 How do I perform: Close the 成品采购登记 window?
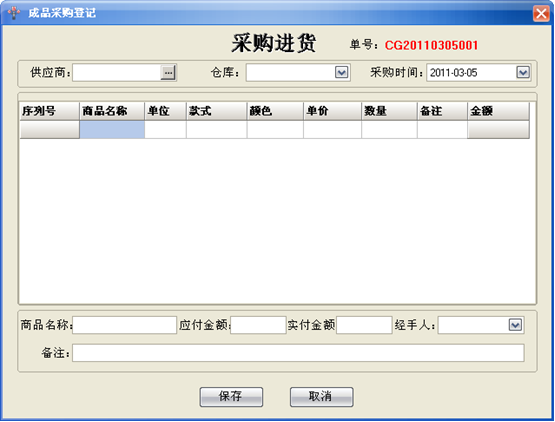(x=541, y=14)
